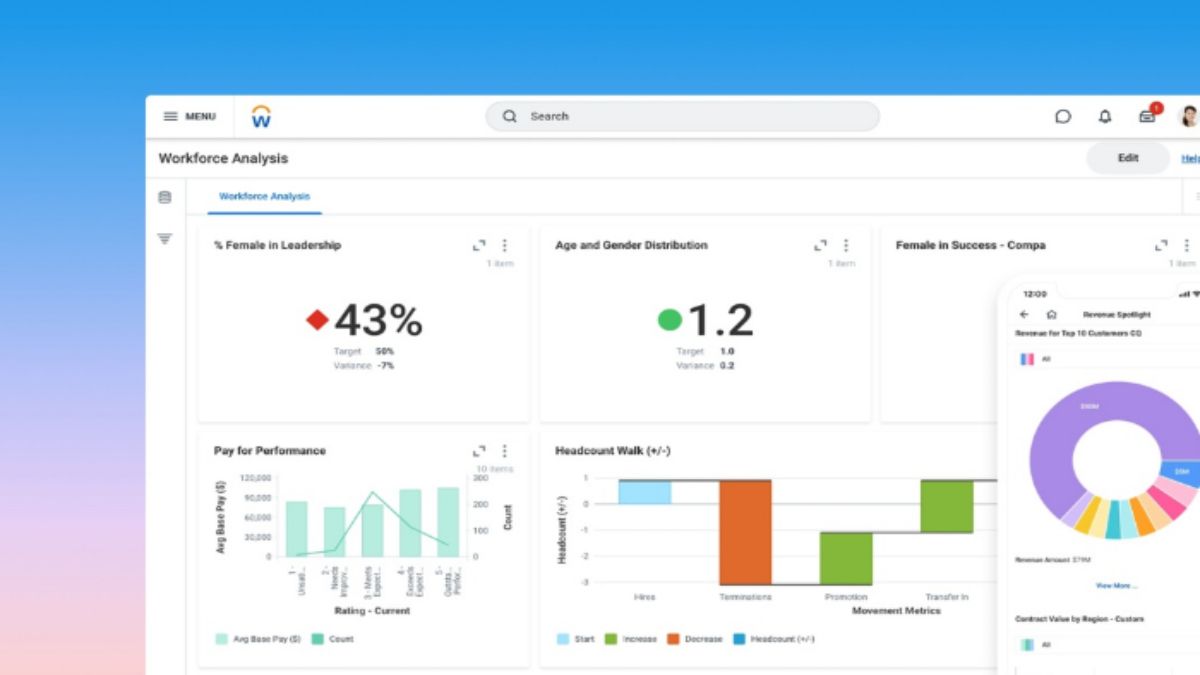The width and height of the screenshot is (1200, 675).
Task: Click the Pay for Performance title
Action: (270, 451)
